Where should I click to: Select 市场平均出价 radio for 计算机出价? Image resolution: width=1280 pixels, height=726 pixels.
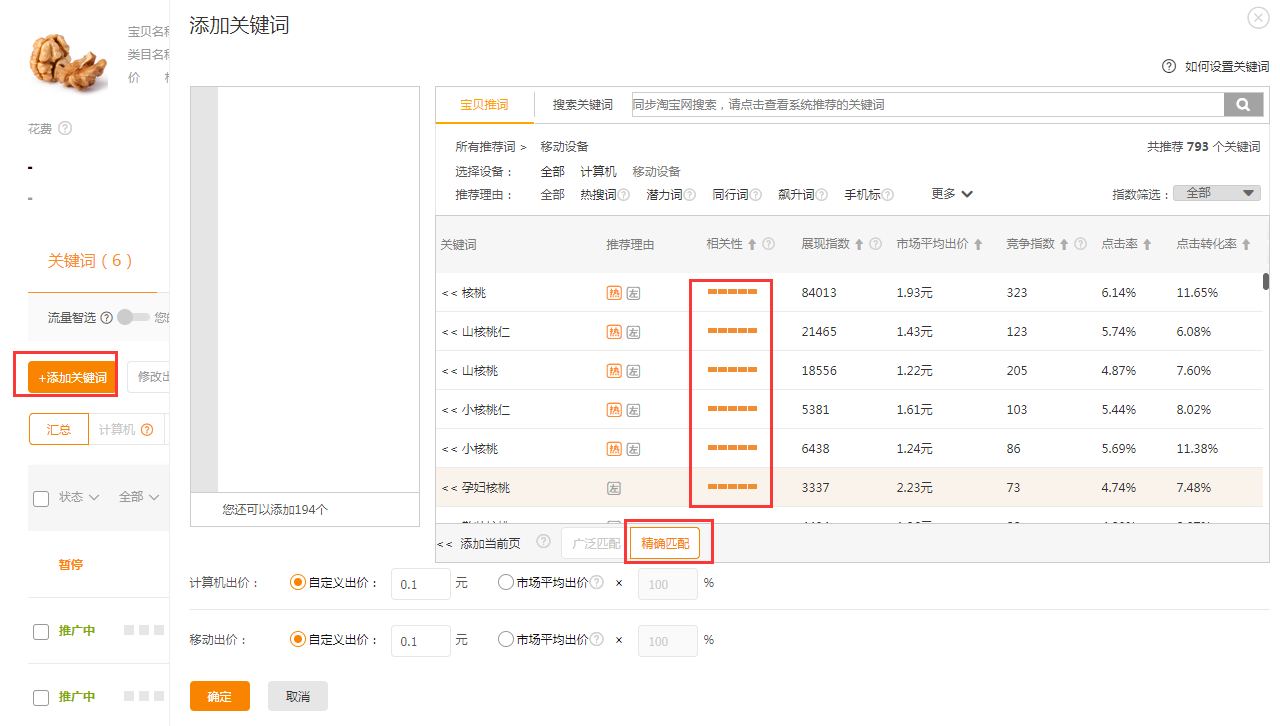(506, 583)
